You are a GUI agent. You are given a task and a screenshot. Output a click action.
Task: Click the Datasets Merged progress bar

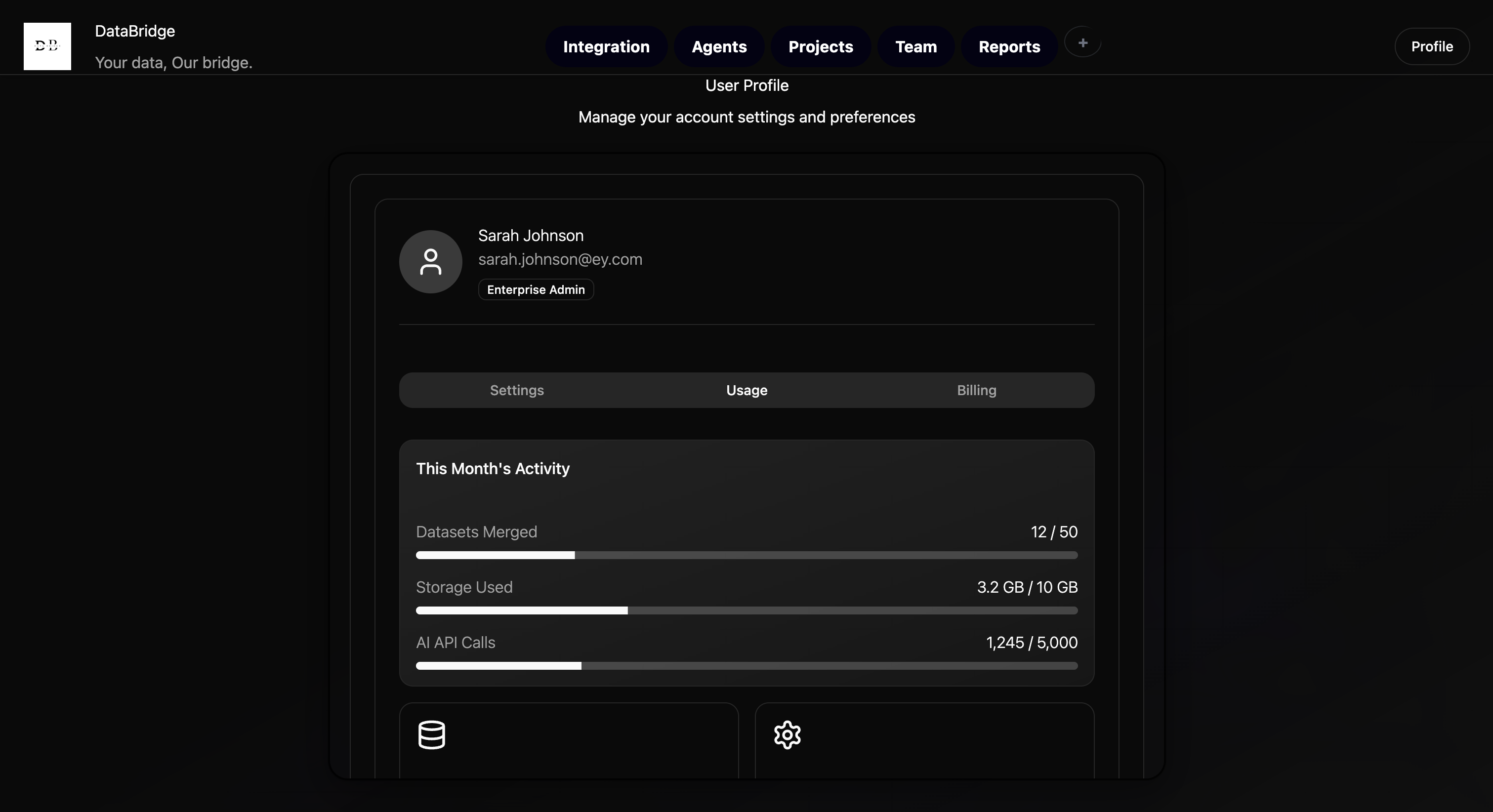[x=746, y=555]
